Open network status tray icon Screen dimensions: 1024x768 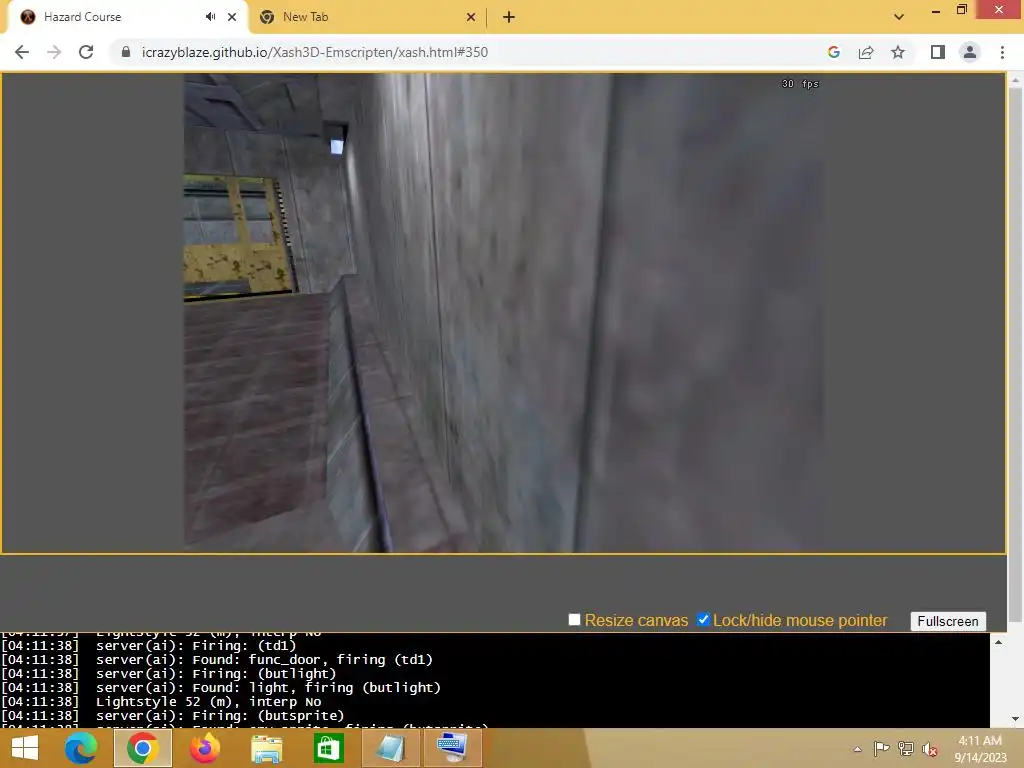coord(906,748)
